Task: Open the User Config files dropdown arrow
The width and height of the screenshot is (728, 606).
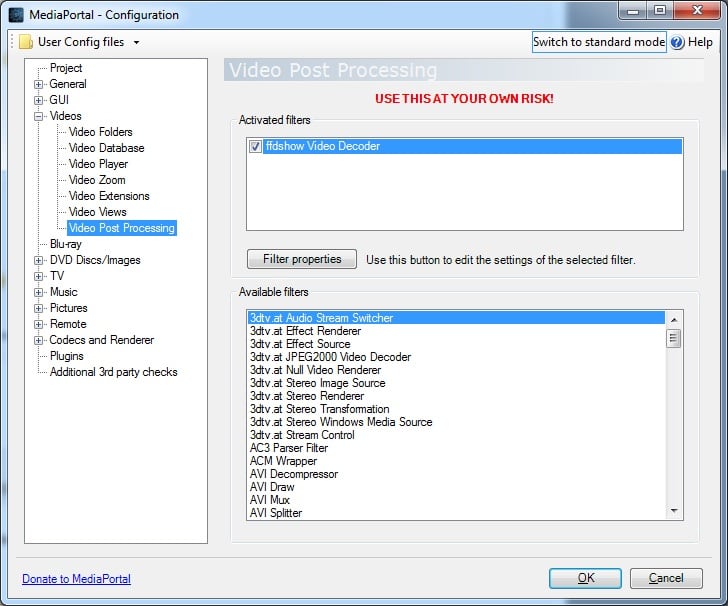Action: tap(136, 43)
